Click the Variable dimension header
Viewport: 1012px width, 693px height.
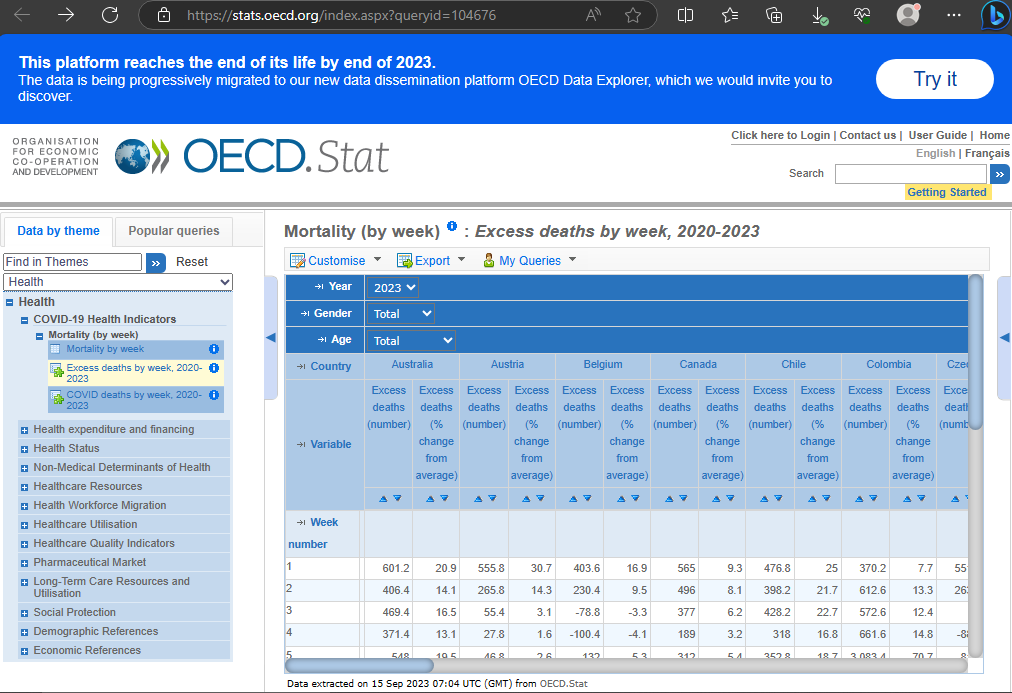tap(330, 445)
